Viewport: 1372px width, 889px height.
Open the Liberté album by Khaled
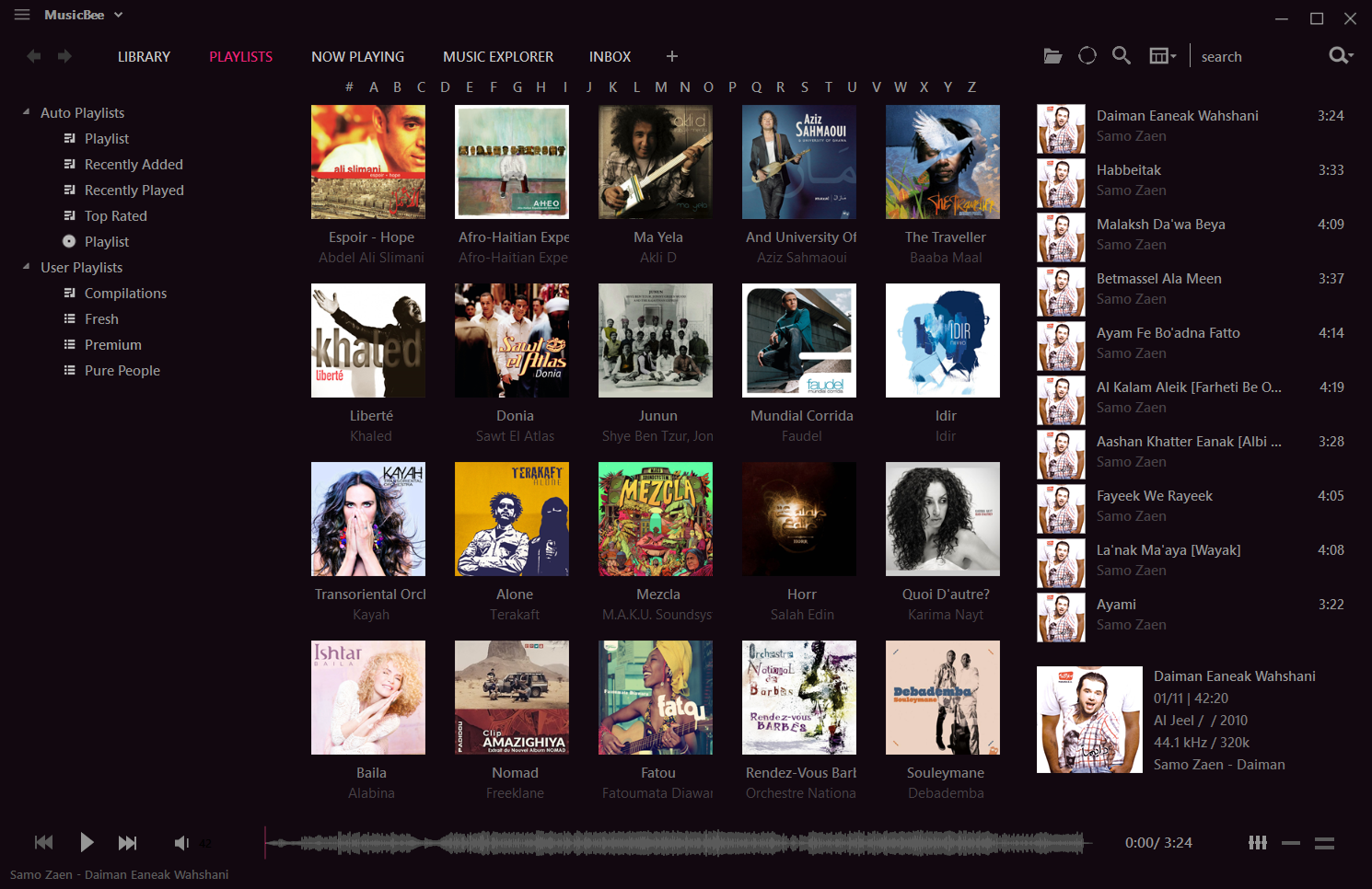(x=368, y=341)
